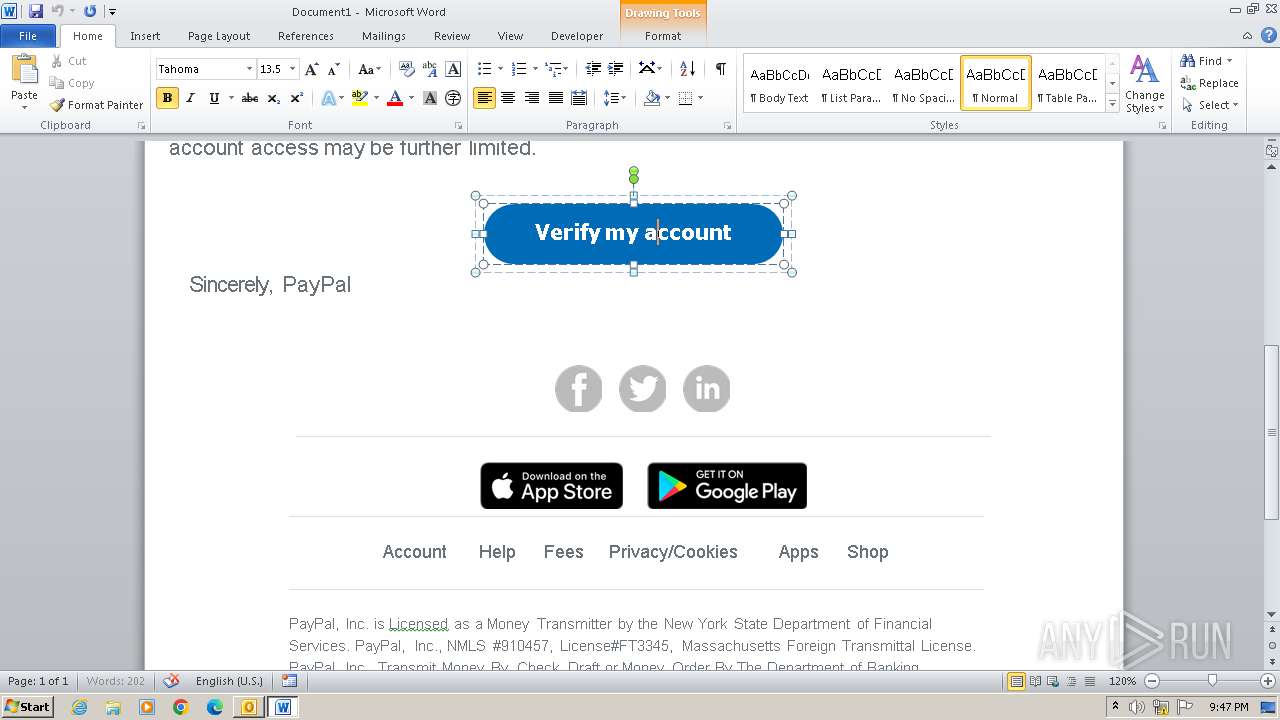The width and height of the screenshot is (1280, 720).
Task: Open the font size dropdown
Action: pos(293,69)
